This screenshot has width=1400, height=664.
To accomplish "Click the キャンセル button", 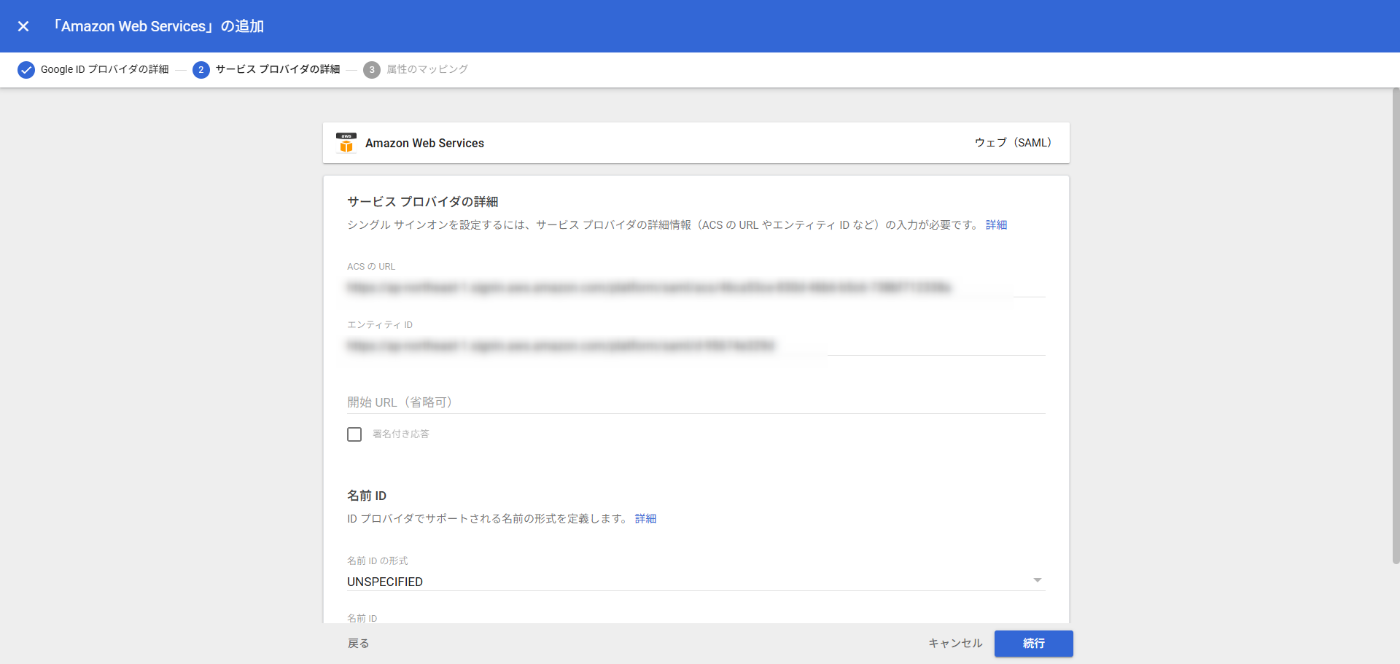I will pos(955,643).
